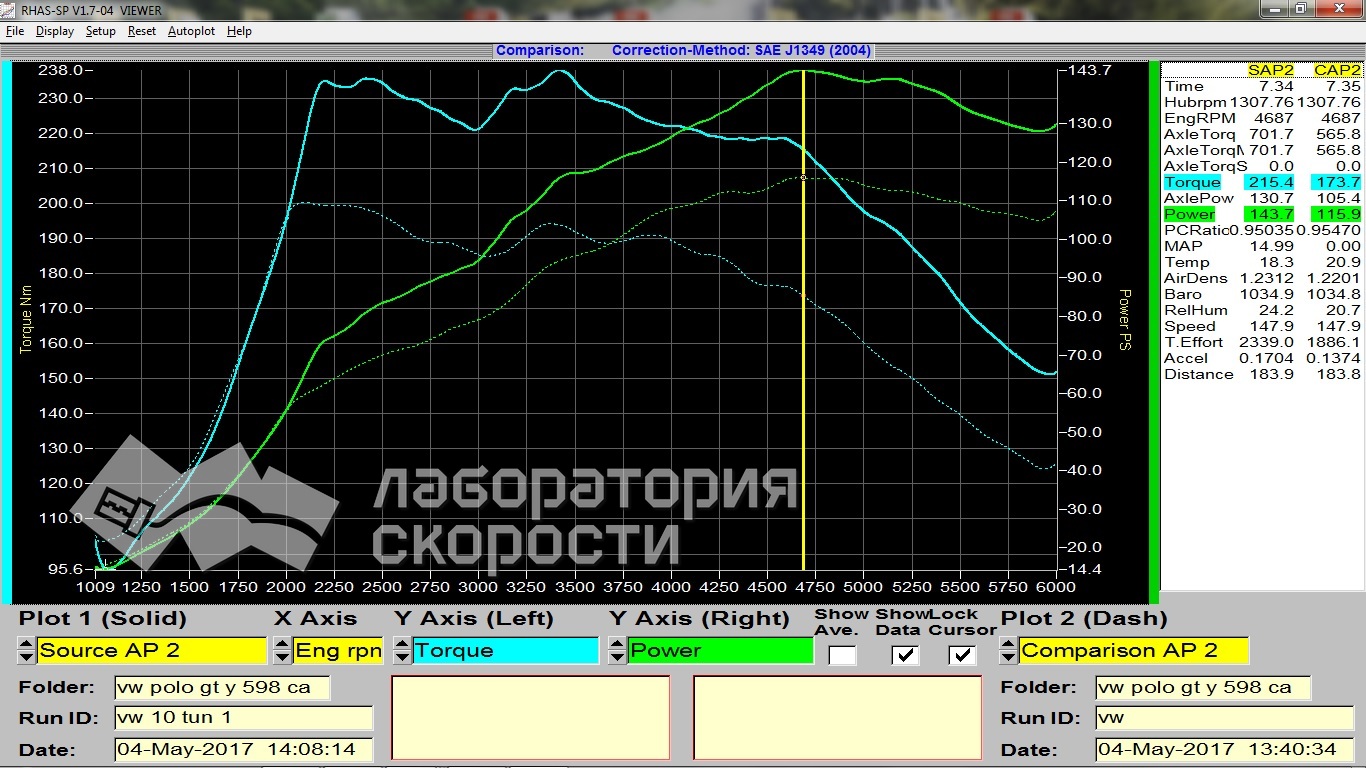Click the RelHum row in data panel
Screen dimensions: 1366x768
1262,310
